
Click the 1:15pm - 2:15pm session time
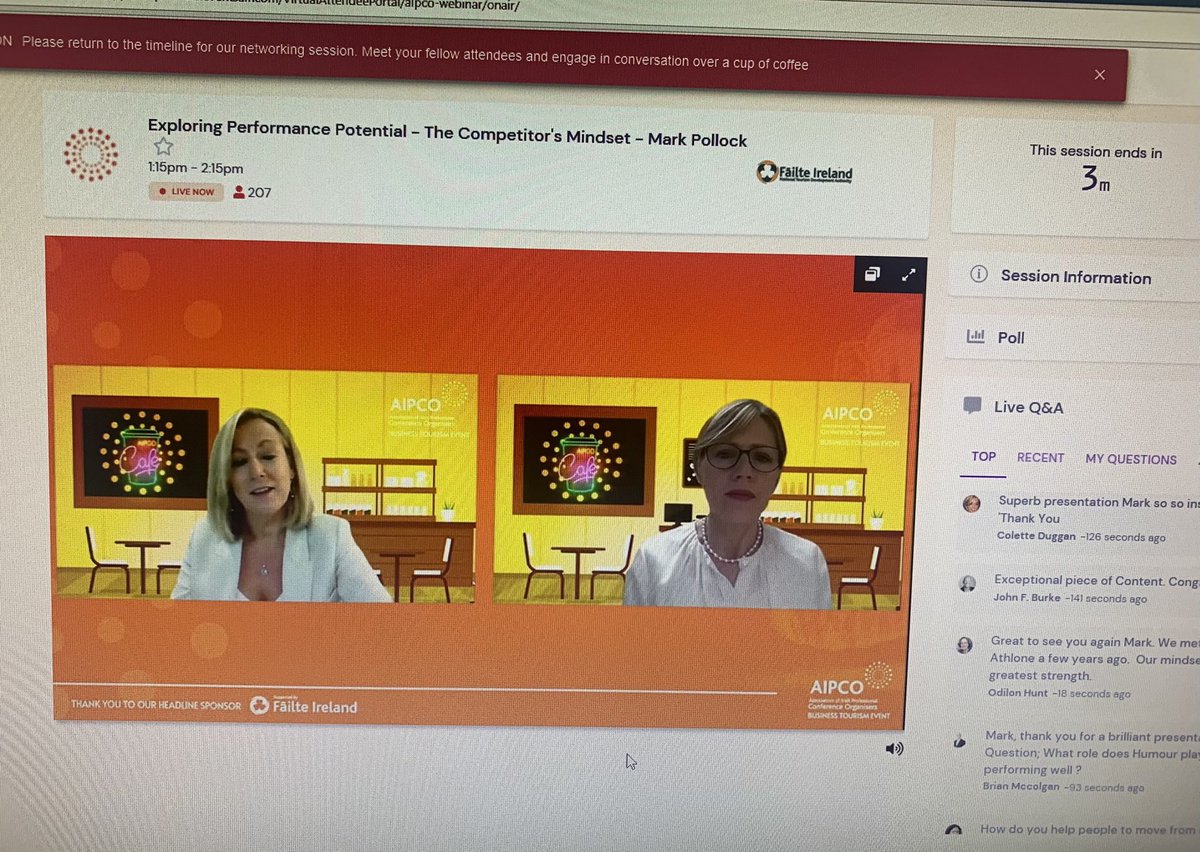[195, 168]
